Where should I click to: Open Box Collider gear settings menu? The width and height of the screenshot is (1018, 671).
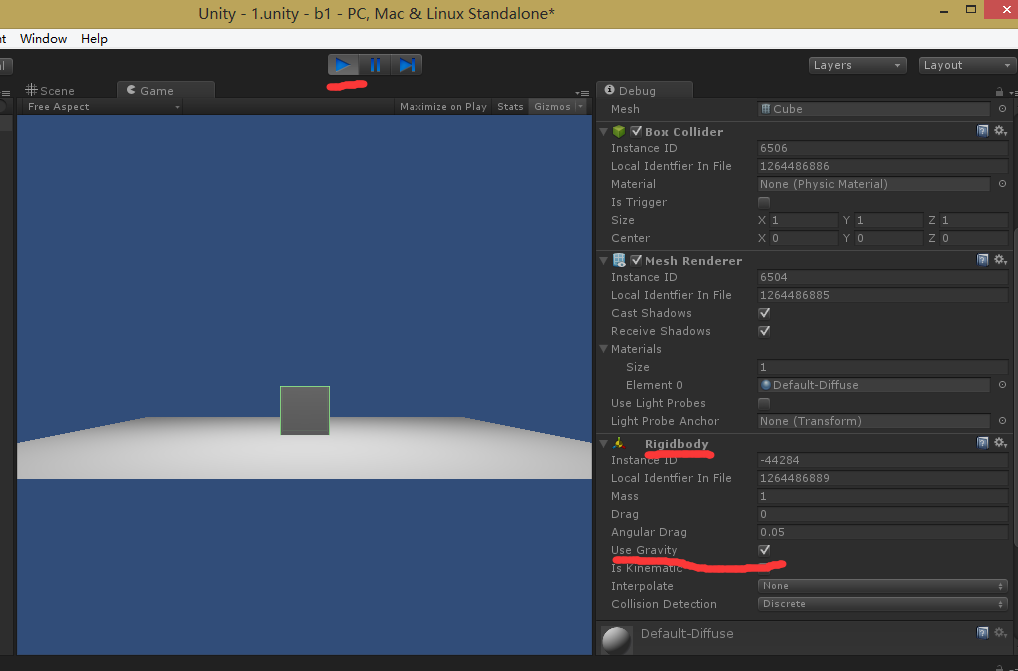(1000, 131)
